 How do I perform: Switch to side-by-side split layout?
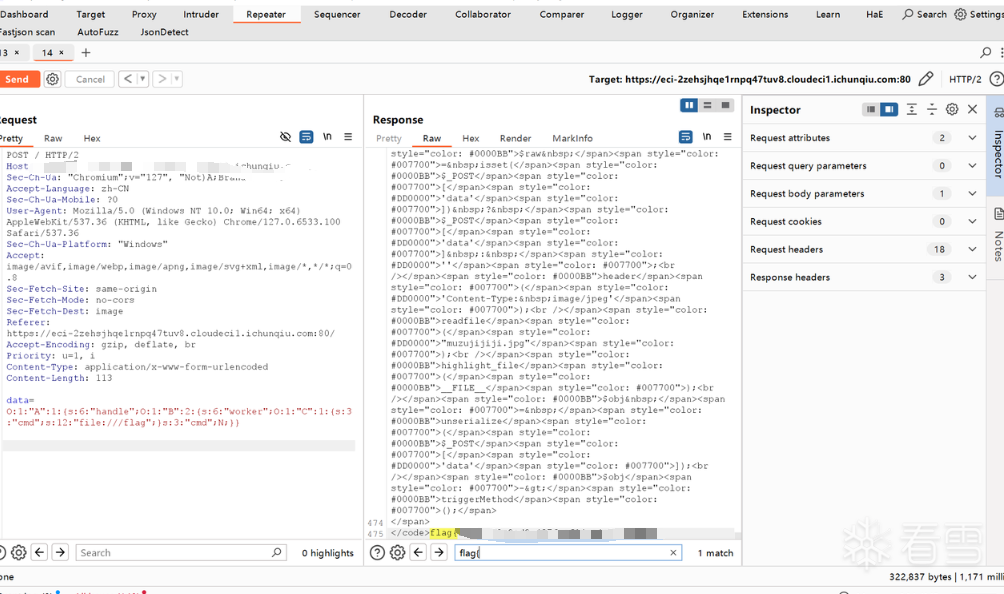point(689,106)
